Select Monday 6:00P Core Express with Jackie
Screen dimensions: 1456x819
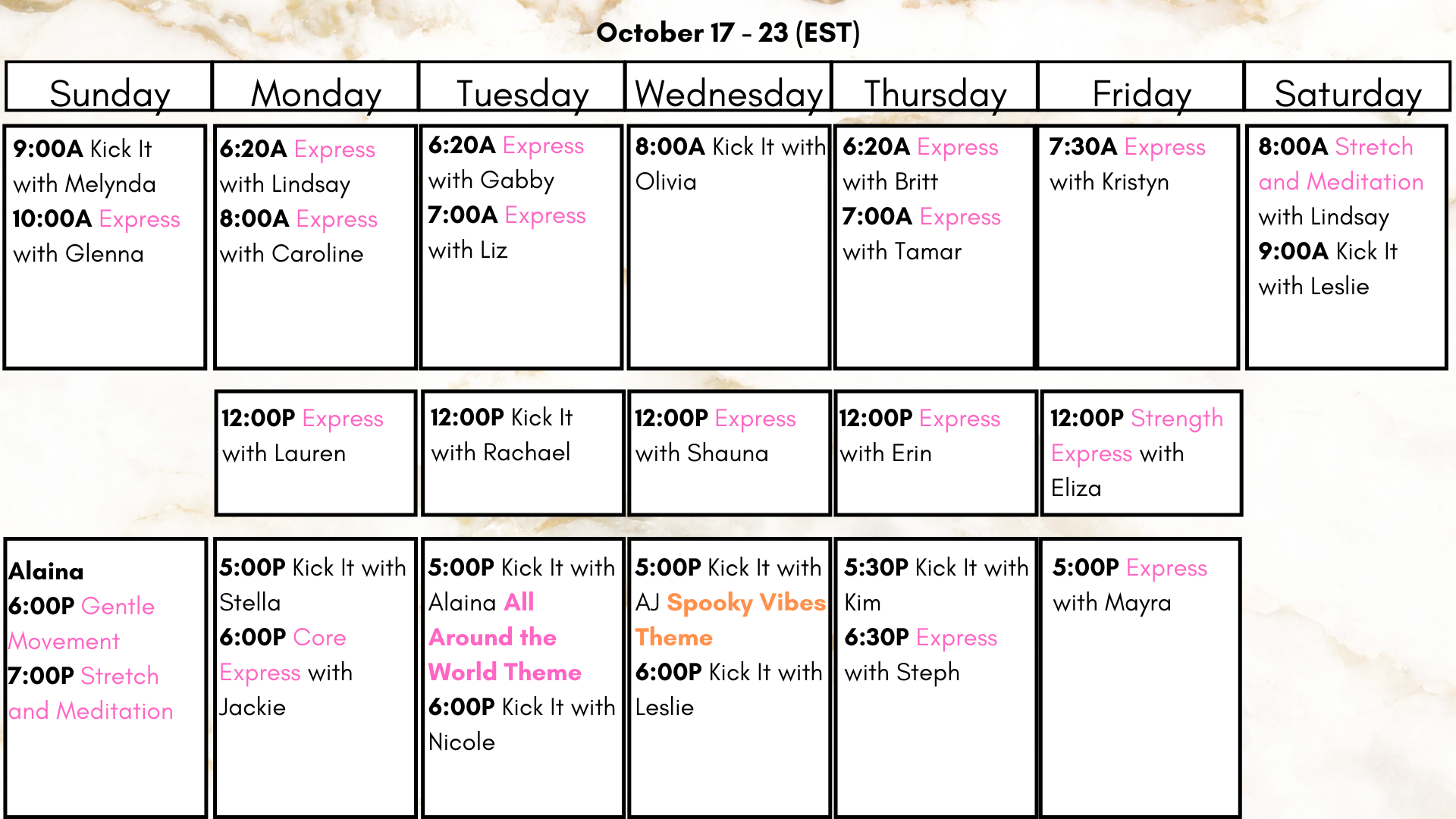286,672
